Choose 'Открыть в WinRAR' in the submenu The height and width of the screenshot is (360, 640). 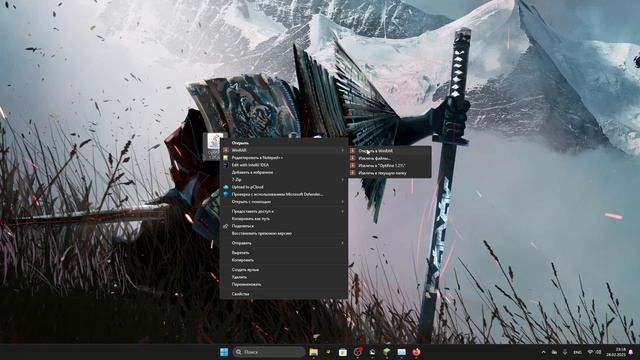point(390,151)
